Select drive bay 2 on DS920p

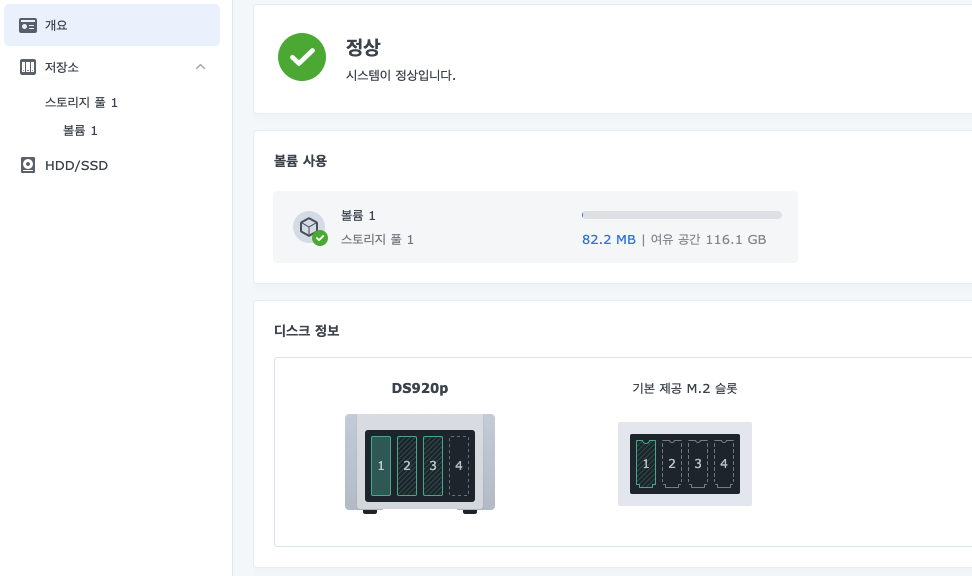point(407,466)
